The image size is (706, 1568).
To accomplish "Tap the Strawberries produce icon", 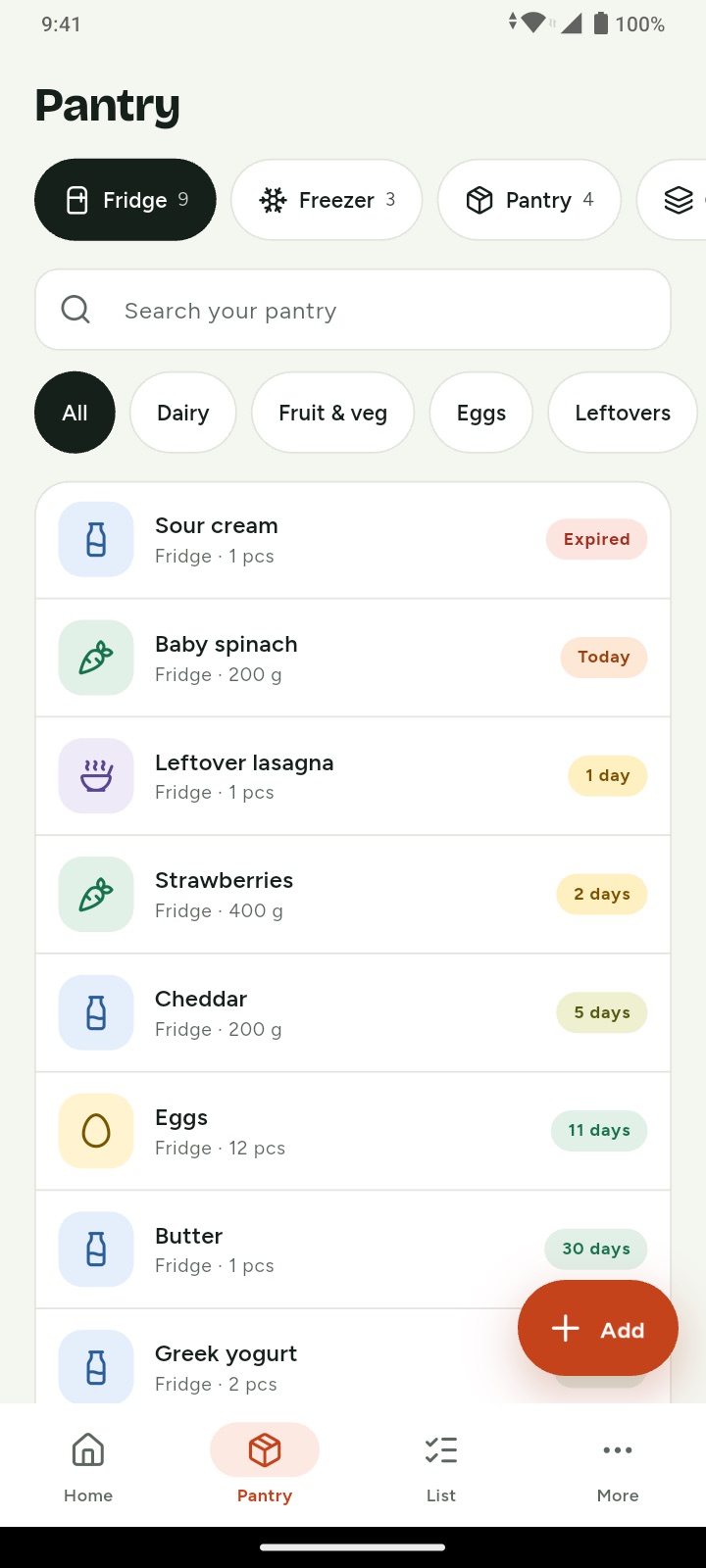I will point(96,894).
